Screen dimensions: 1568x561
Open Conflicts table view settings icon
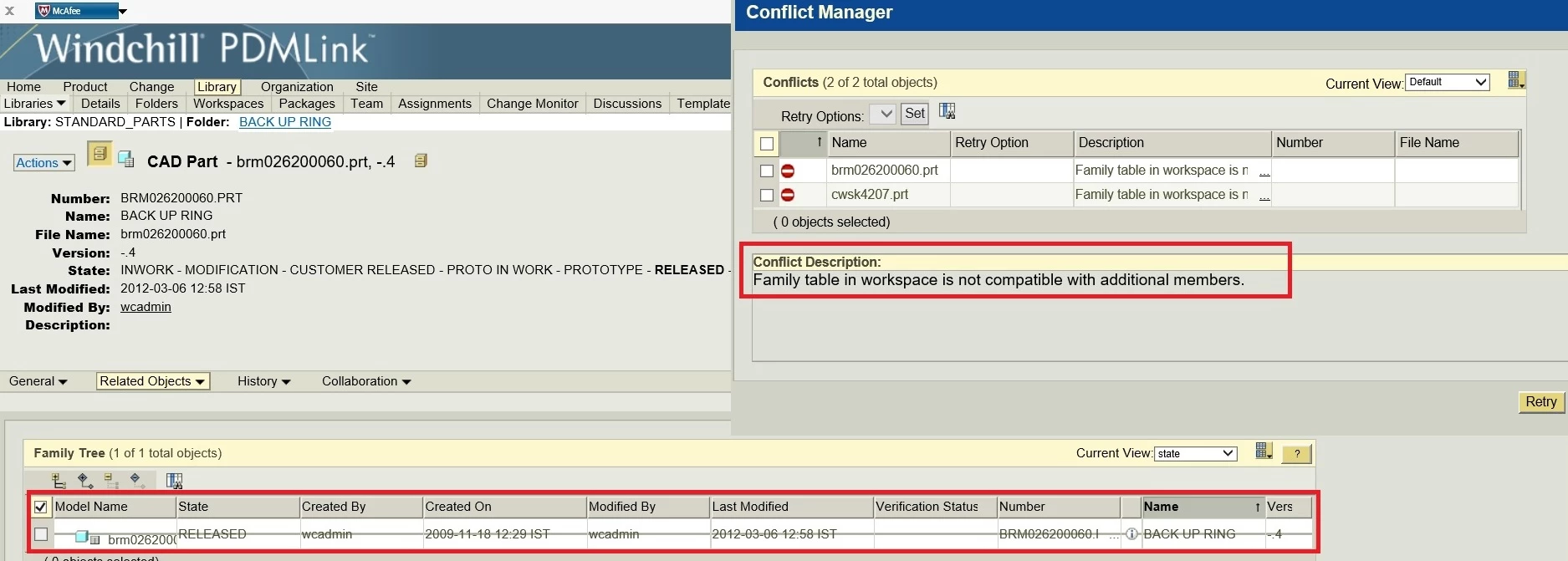click(x=1516, y=80)
